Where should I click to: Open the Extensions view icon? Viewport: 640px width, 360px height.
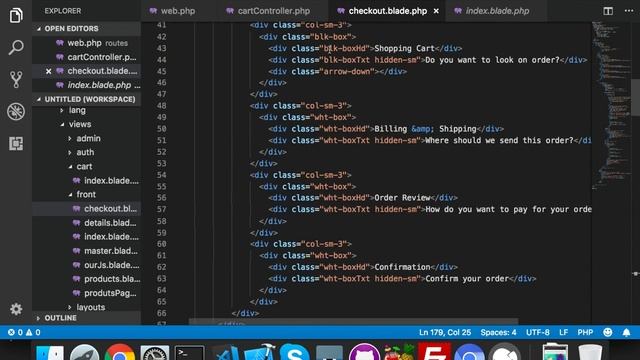(16, 143)
